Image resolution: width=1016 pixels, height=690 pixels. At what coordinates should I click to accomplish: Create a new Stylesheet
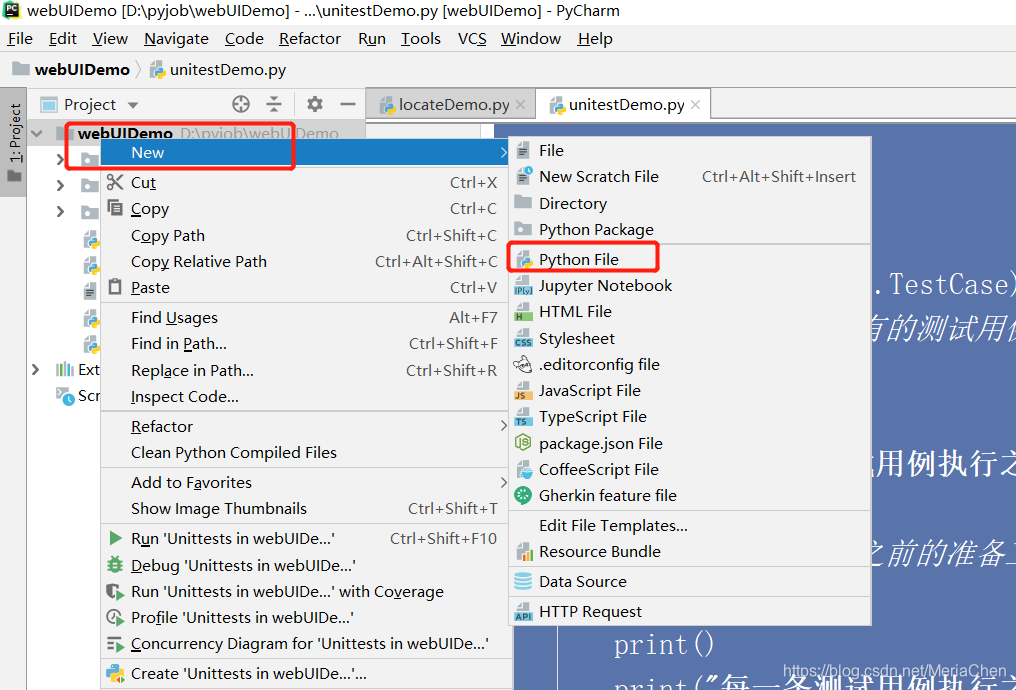pos(690,338)
